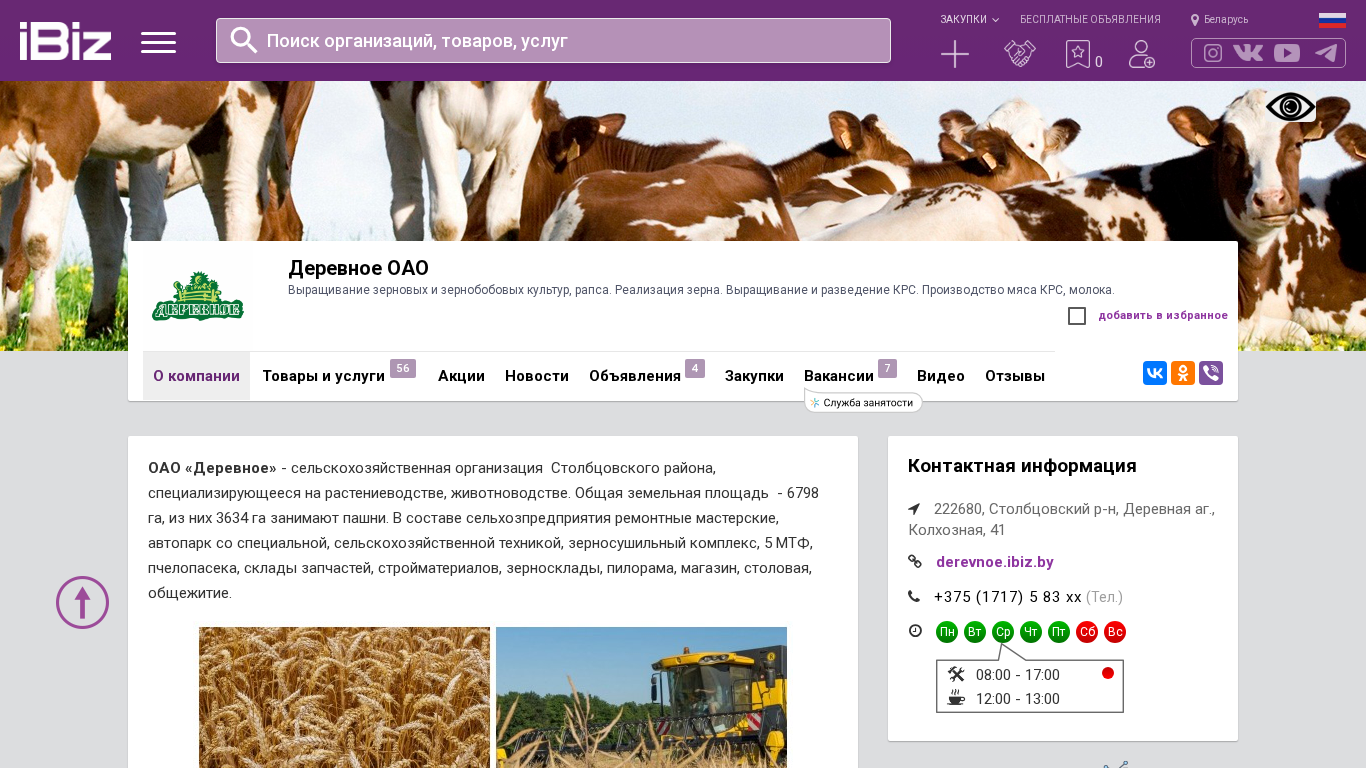Screen dimensions: 1366x768
Task: Switch to the Видео tab
Action: 941,376
